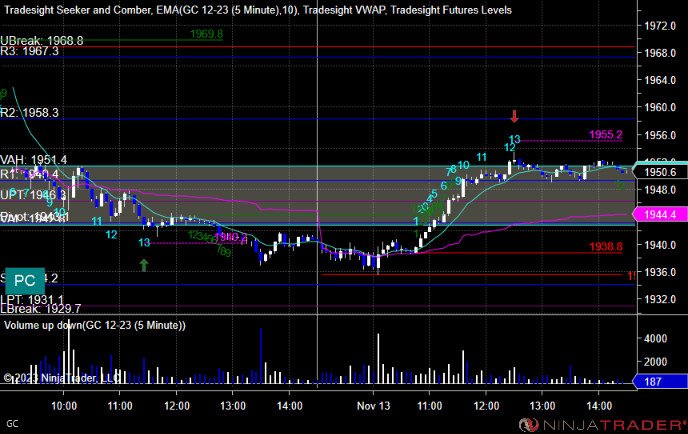Click the 2000 volume axis label
This screenshot has height=434, width=688.
click(x=656, y=362)
